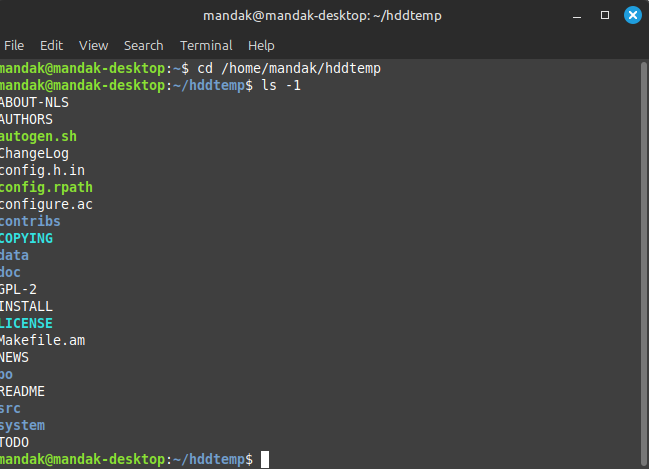Click the LICENSE entry
The image size is (649, 469).
[26, 323]
